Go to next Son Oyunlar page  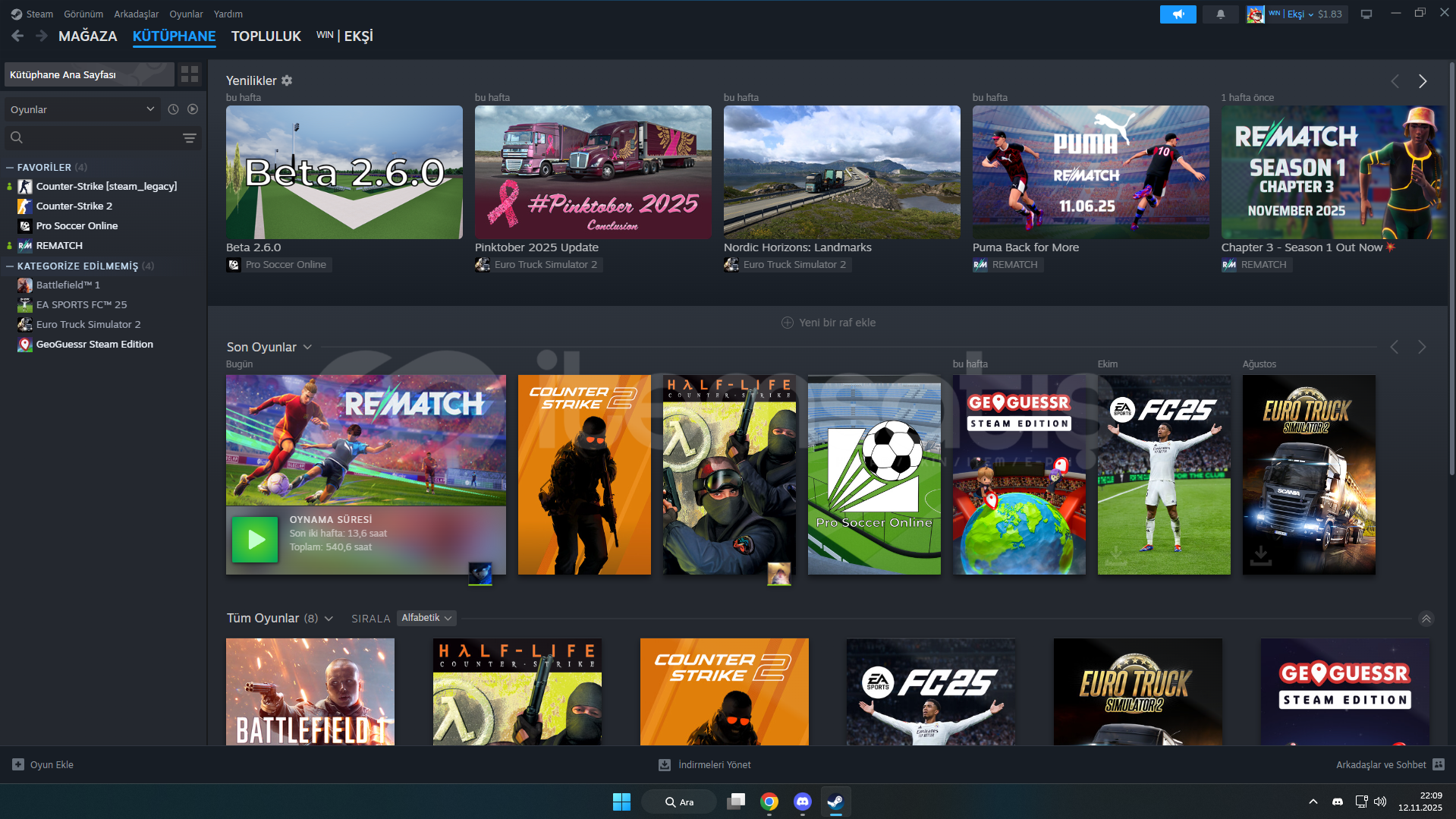click(x=1422, y=347)
